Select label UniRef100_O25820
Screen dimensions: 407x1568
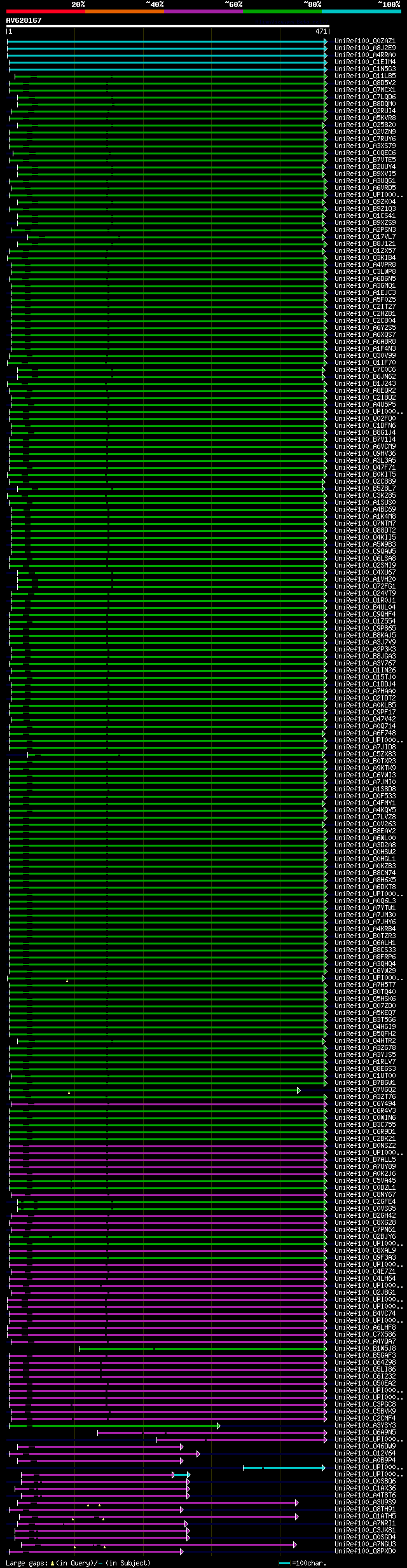[365, 125]
